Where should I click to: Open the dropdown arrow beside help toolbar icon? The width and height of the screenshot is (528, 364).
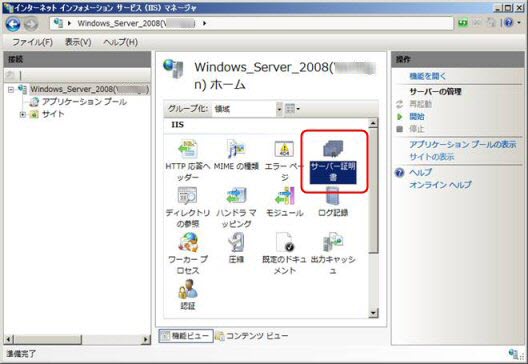point(519,23)
